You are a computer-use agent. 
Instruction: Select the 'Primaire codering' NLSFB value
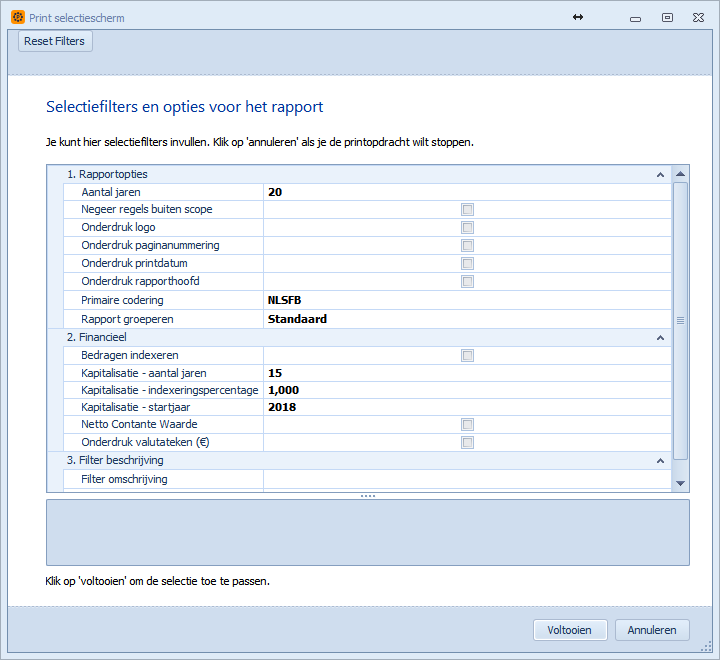tap(466, 300)
